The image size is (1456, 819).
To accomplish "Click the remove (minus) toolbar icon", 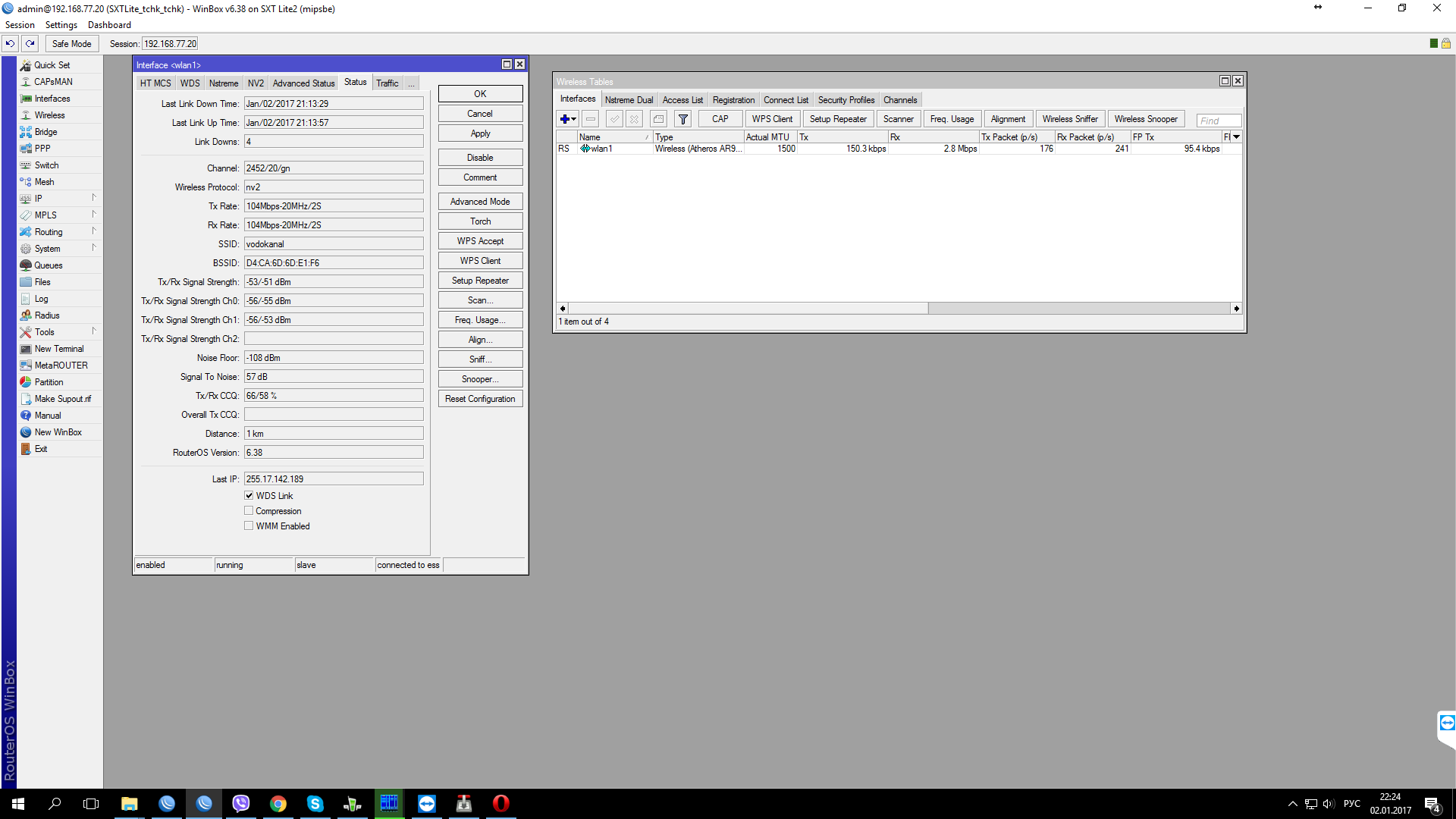I will pyautogui.click(x=591, y=119).
